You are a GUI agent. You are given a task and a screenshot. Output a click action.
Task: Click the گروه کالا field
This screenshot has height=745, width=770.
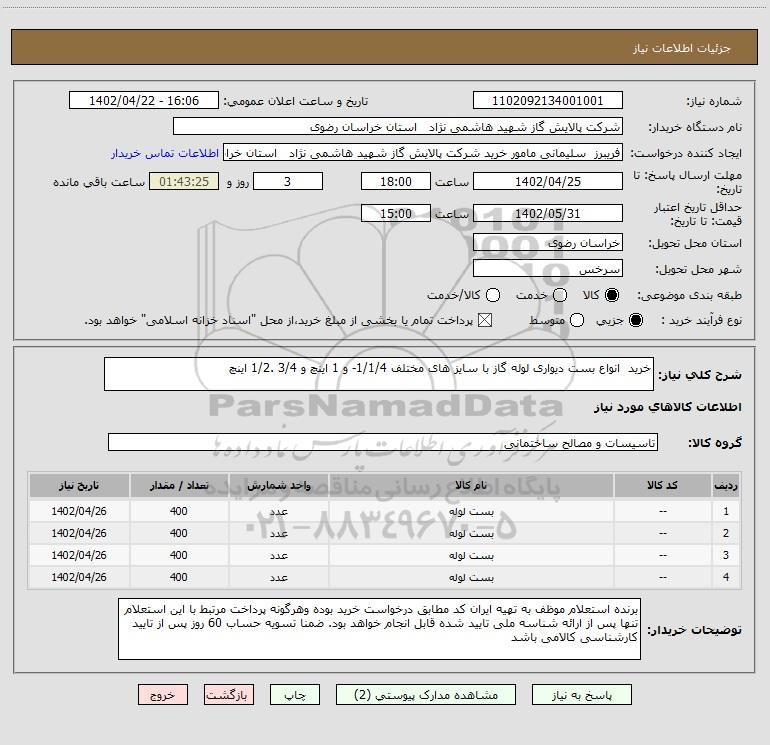(x=383, y=442)
